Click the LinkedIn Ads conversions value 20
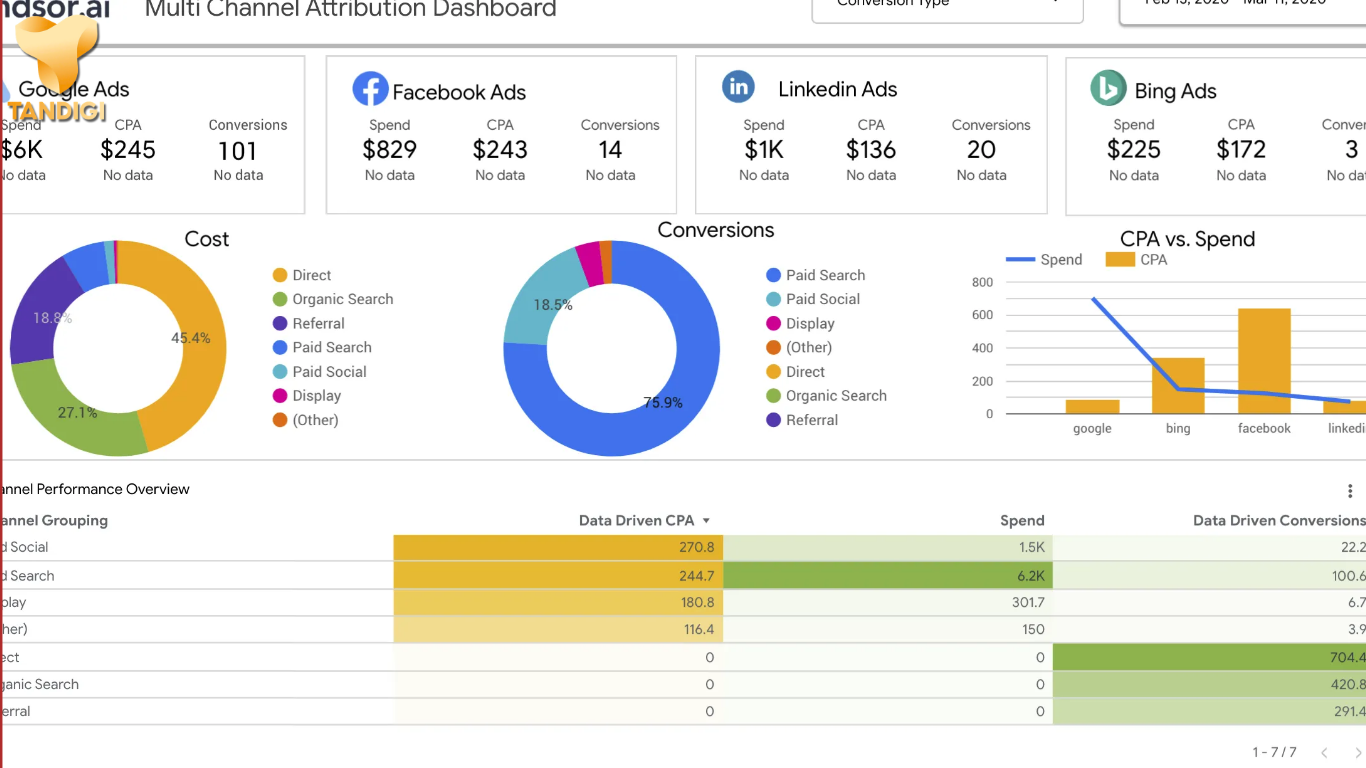 981,150
